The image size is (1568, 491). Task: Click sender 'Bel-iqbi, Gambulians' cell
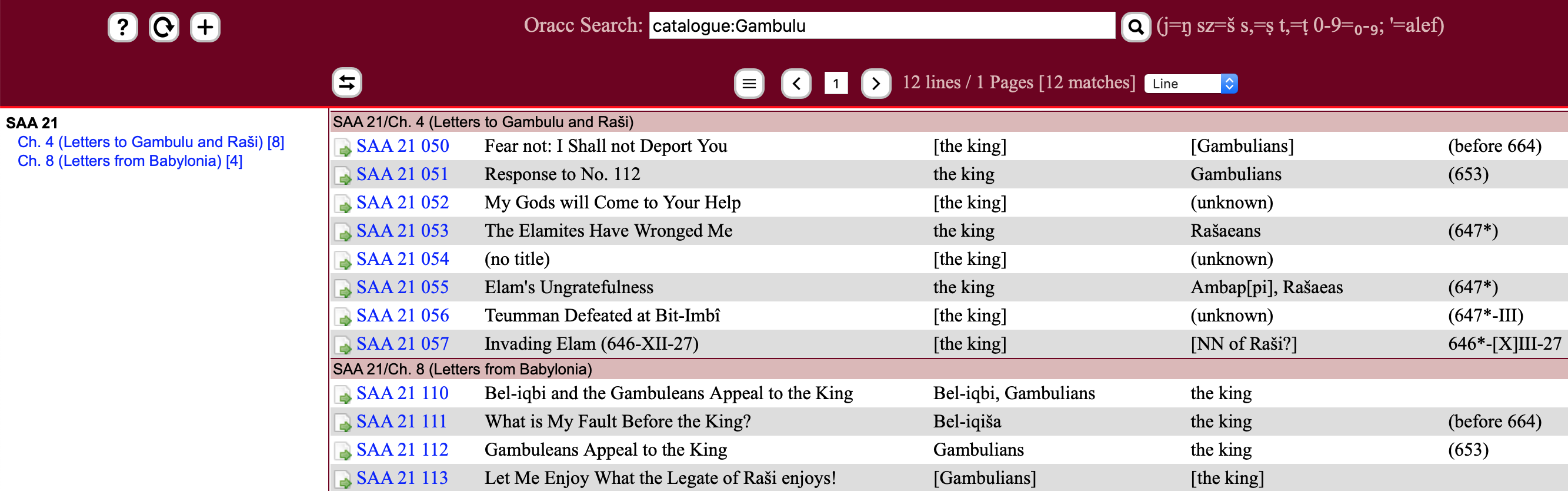[x=1013, y=393]
